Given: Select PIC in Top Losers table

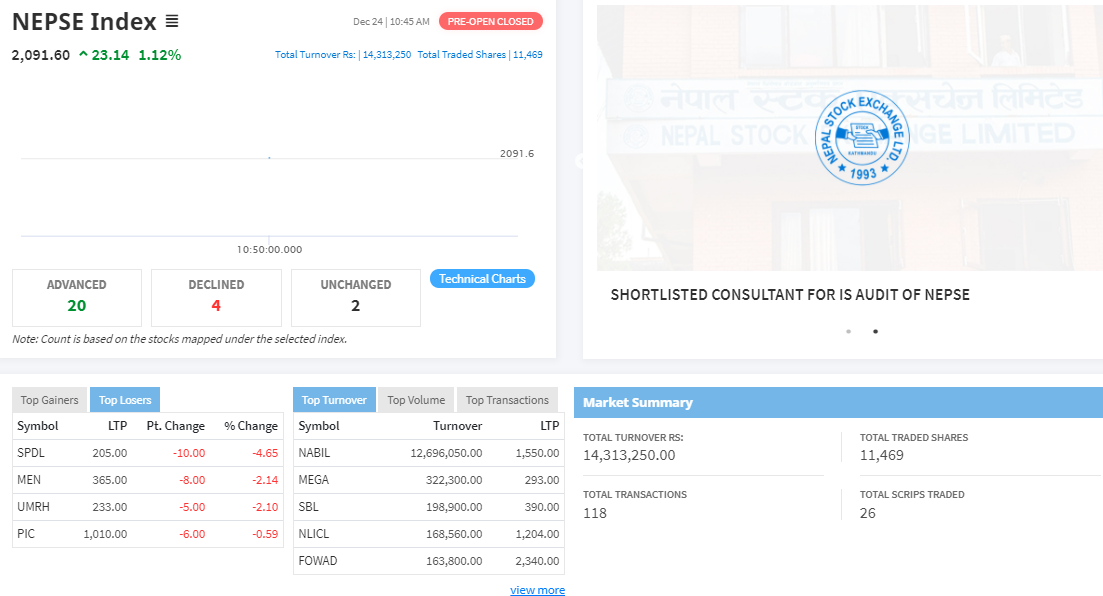Looking at the screenshot, I should click(26, 533).
